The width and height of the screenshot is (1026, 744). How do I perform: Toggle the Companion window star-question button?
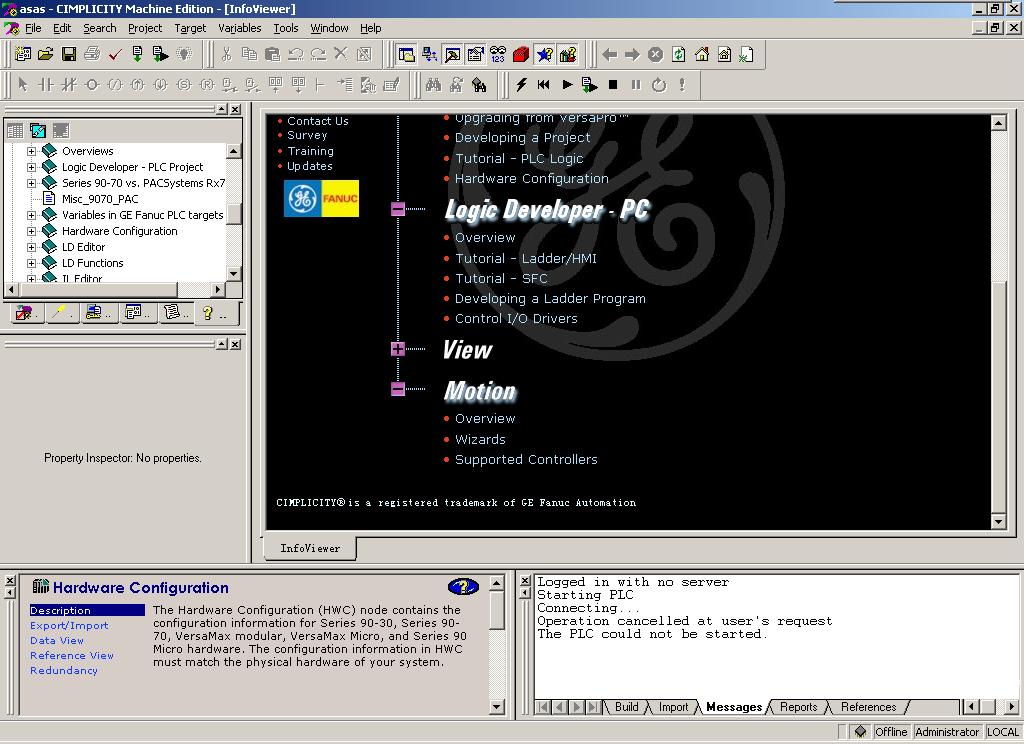click(544, 54)
